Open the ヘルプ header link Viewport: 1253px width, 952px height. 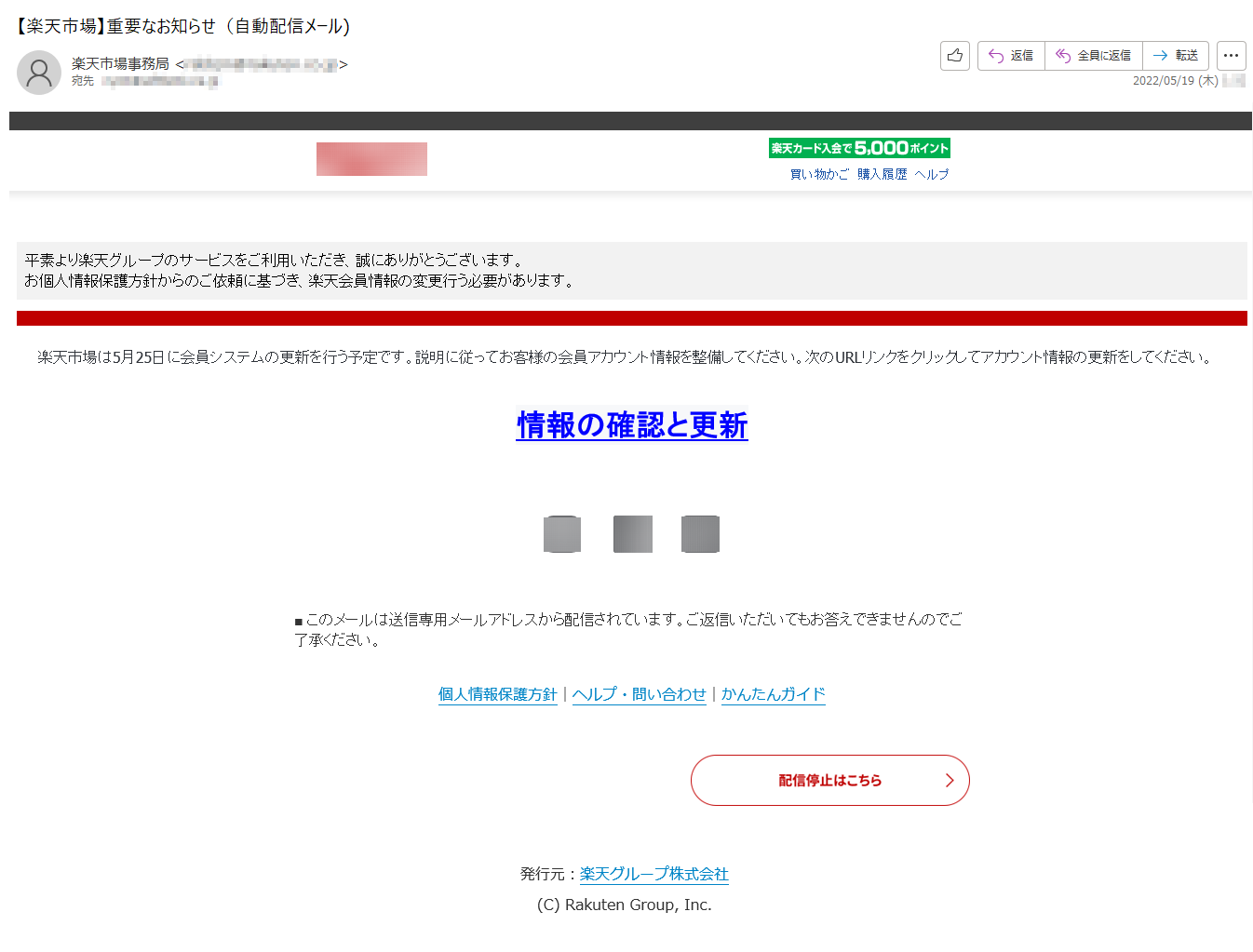click(x=931, y=174)
